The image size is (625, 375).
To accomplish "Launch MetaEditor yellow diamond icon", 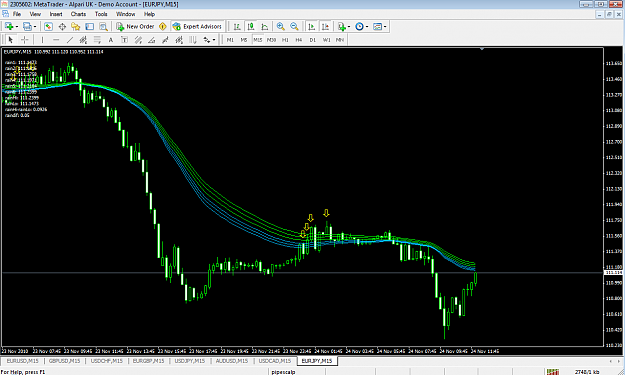I will click(163, 27).
